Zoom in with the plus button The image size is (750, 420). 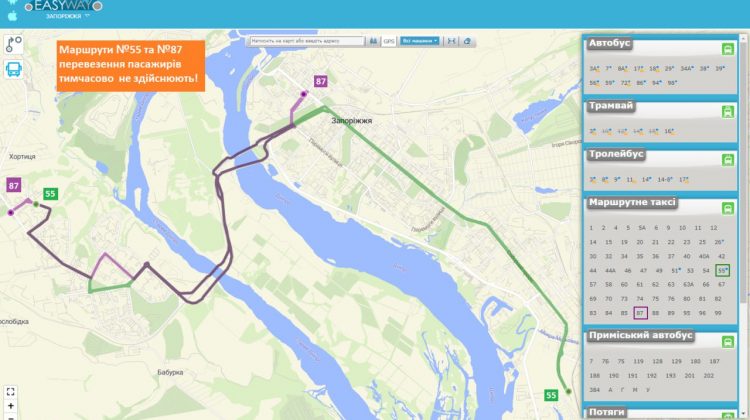coord(11,406)
